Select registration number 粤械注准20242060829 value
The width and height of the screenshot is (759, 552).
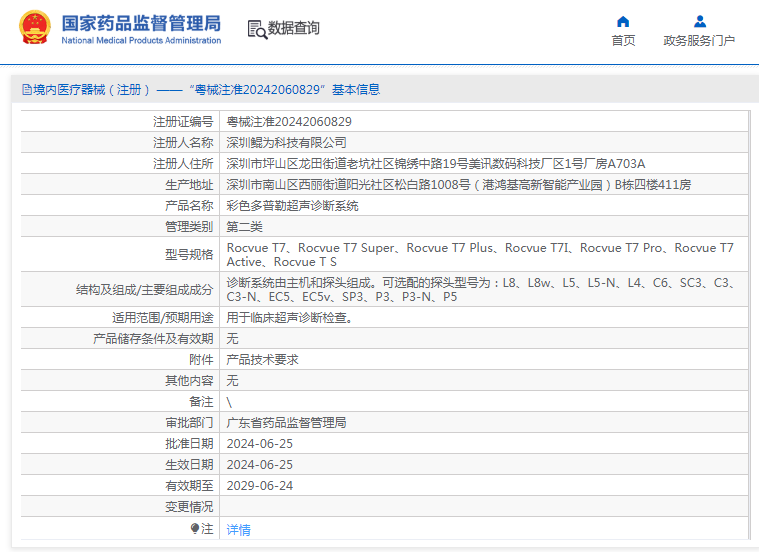pos(289,122)
